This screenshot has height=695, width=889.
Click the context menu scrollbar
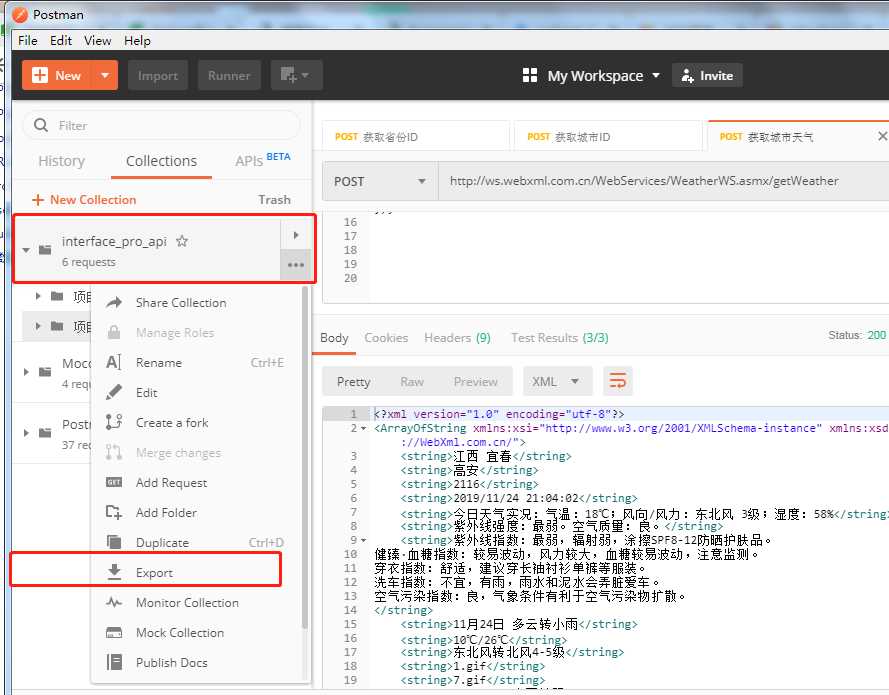[305, 458]
